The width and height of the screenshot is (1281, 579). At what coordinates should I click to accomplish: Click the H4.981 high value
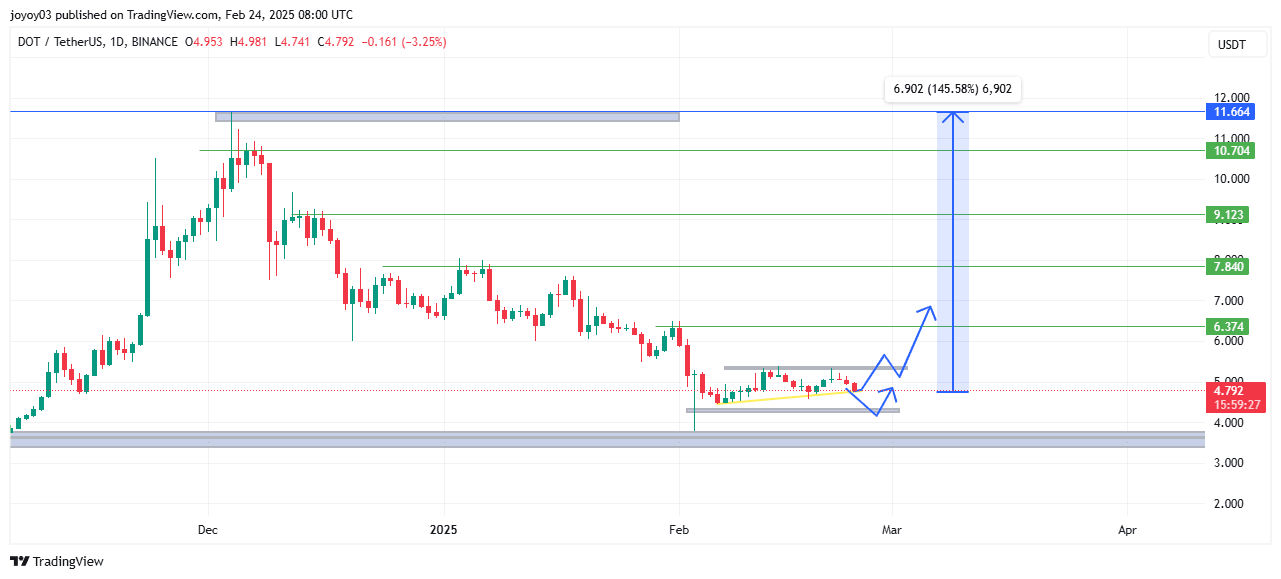[251, 42]
